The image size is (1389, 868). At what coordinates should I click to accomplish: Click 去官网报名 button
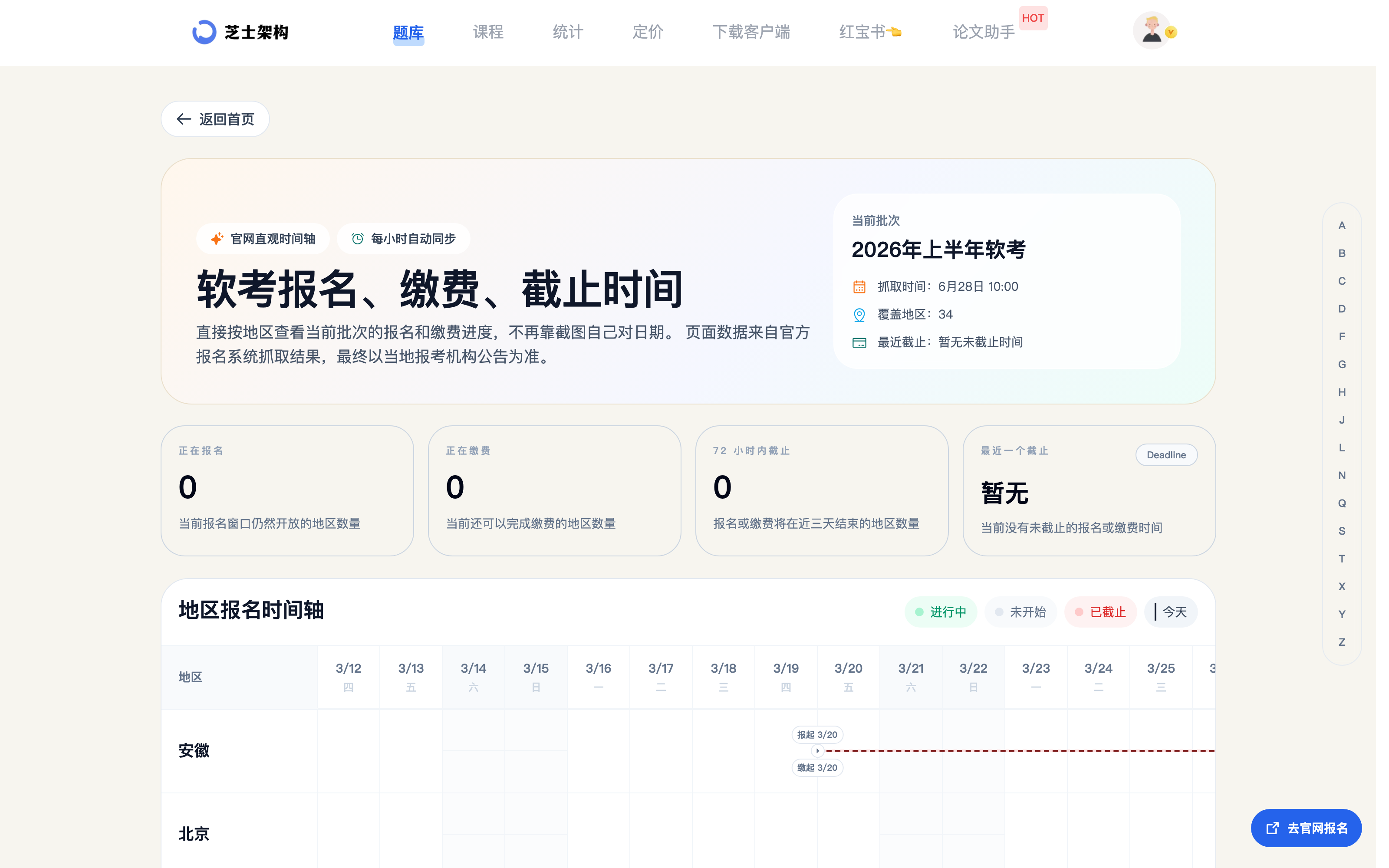pos(1306,828)
